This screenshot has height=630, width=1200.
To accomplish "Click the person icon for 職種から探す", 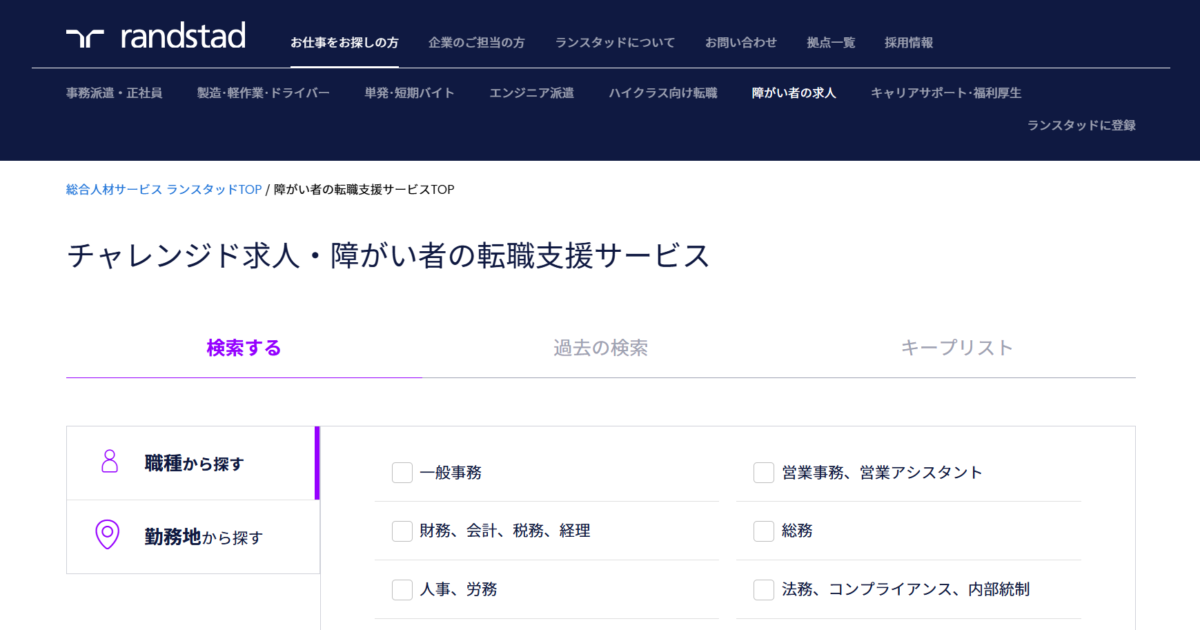I will coord(109,462).
